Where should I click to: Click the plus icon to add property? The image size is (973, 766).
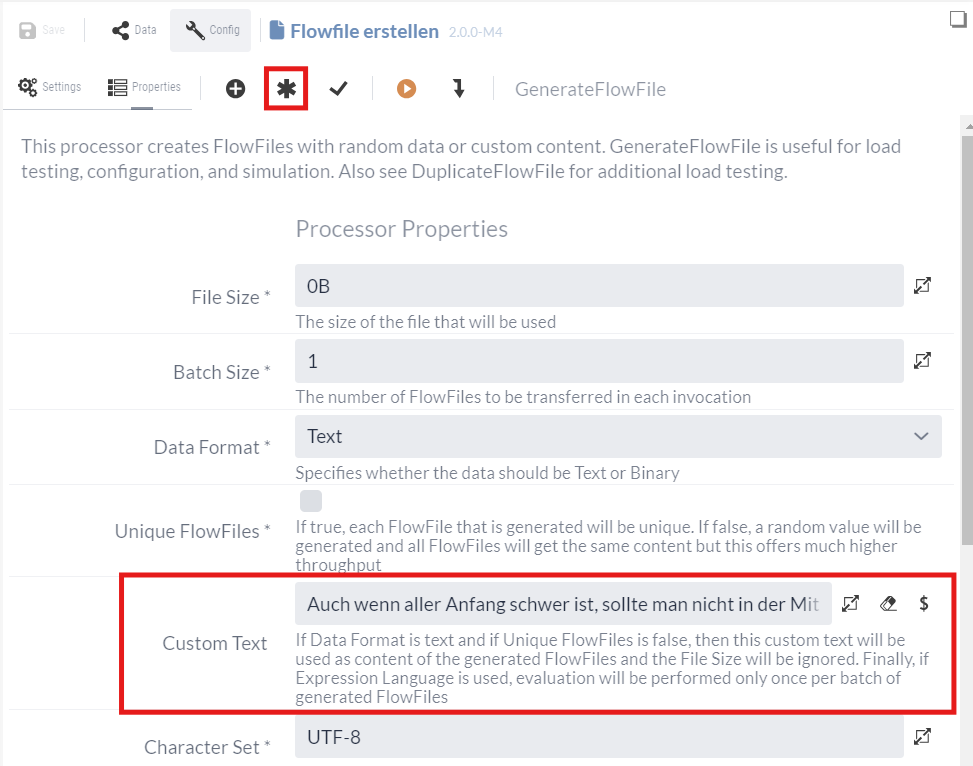point(235,89)
